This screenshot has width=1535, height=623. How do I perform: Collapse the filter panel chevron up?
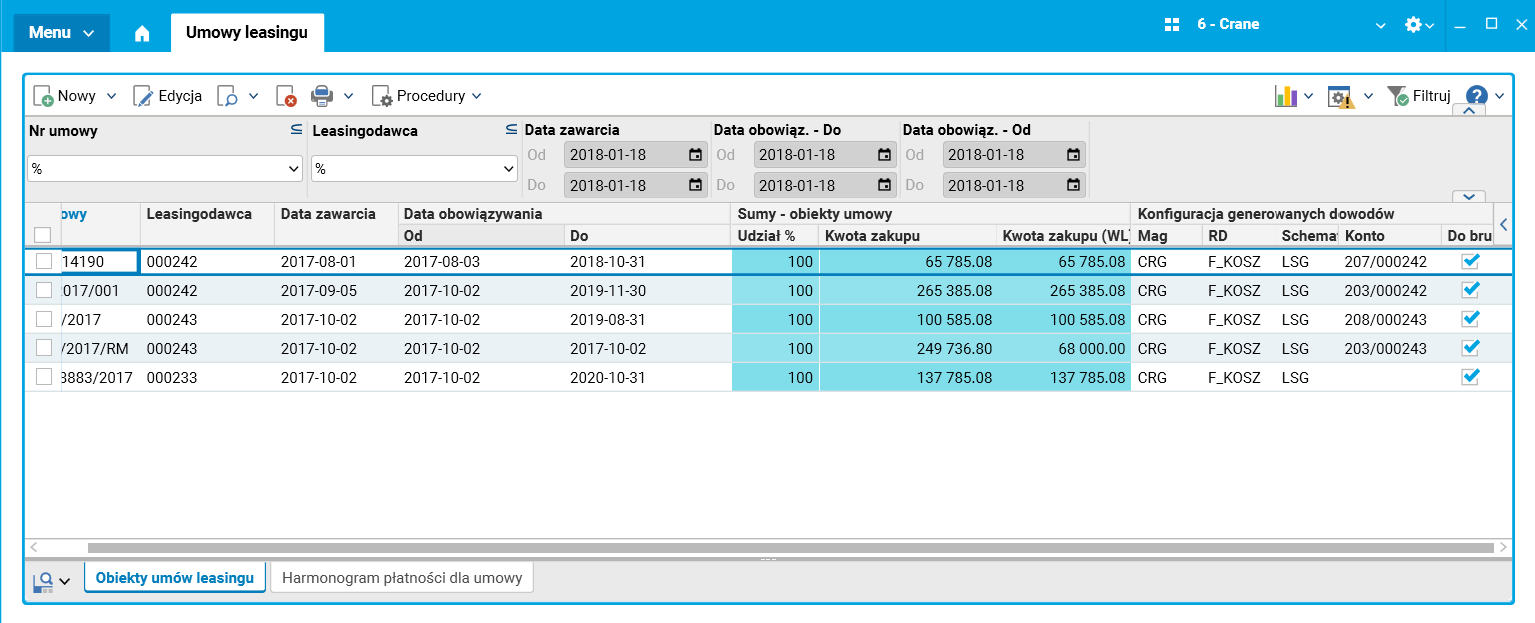tap(1468, 111)
